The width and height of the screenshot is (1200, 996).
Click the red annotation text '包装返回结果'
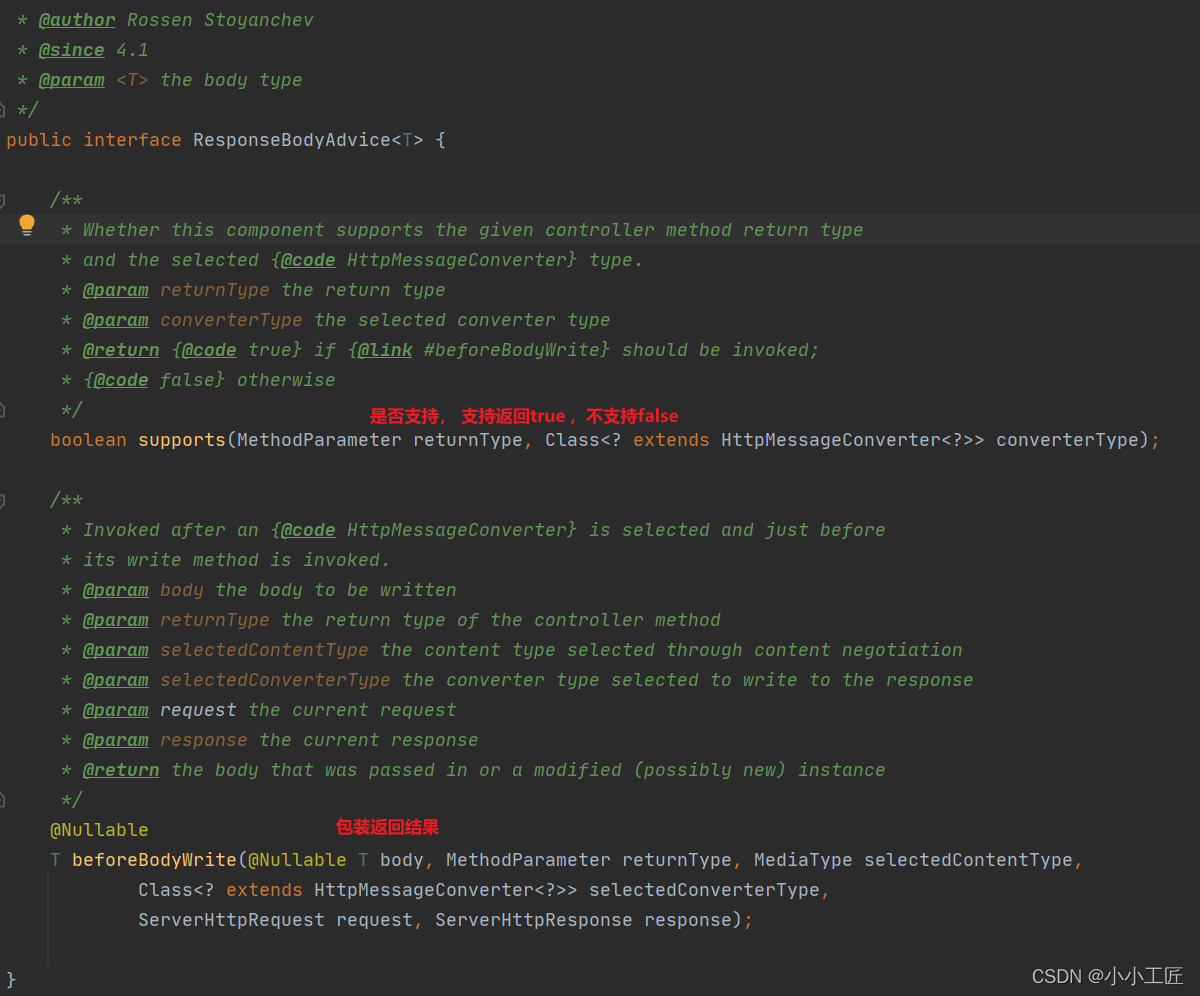pyautogui.click(x=387, y=828)
